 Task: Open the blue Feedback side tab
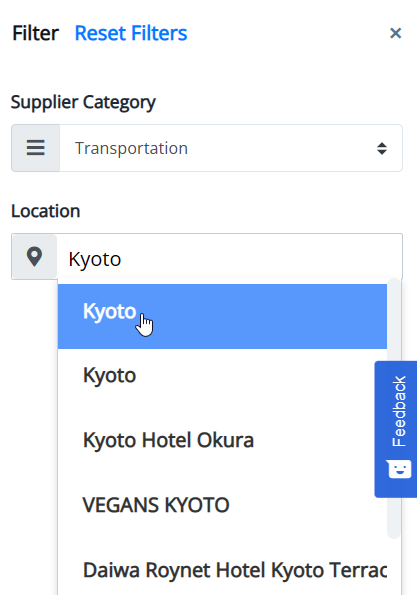[x=396, y=429]
